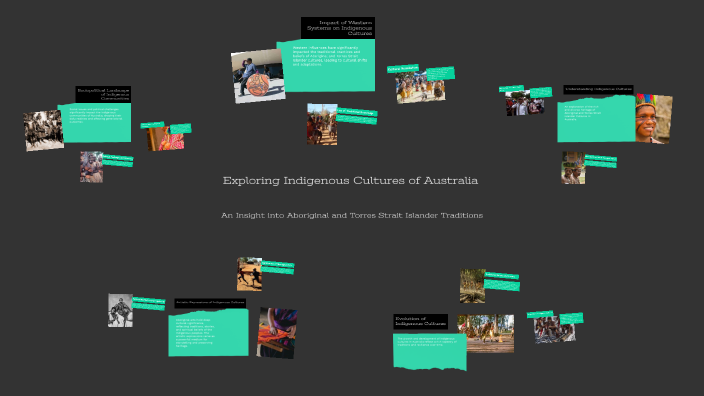
Task: Select the tilted photo of seated group at far right of Evolution
Action: coord(554,330)
